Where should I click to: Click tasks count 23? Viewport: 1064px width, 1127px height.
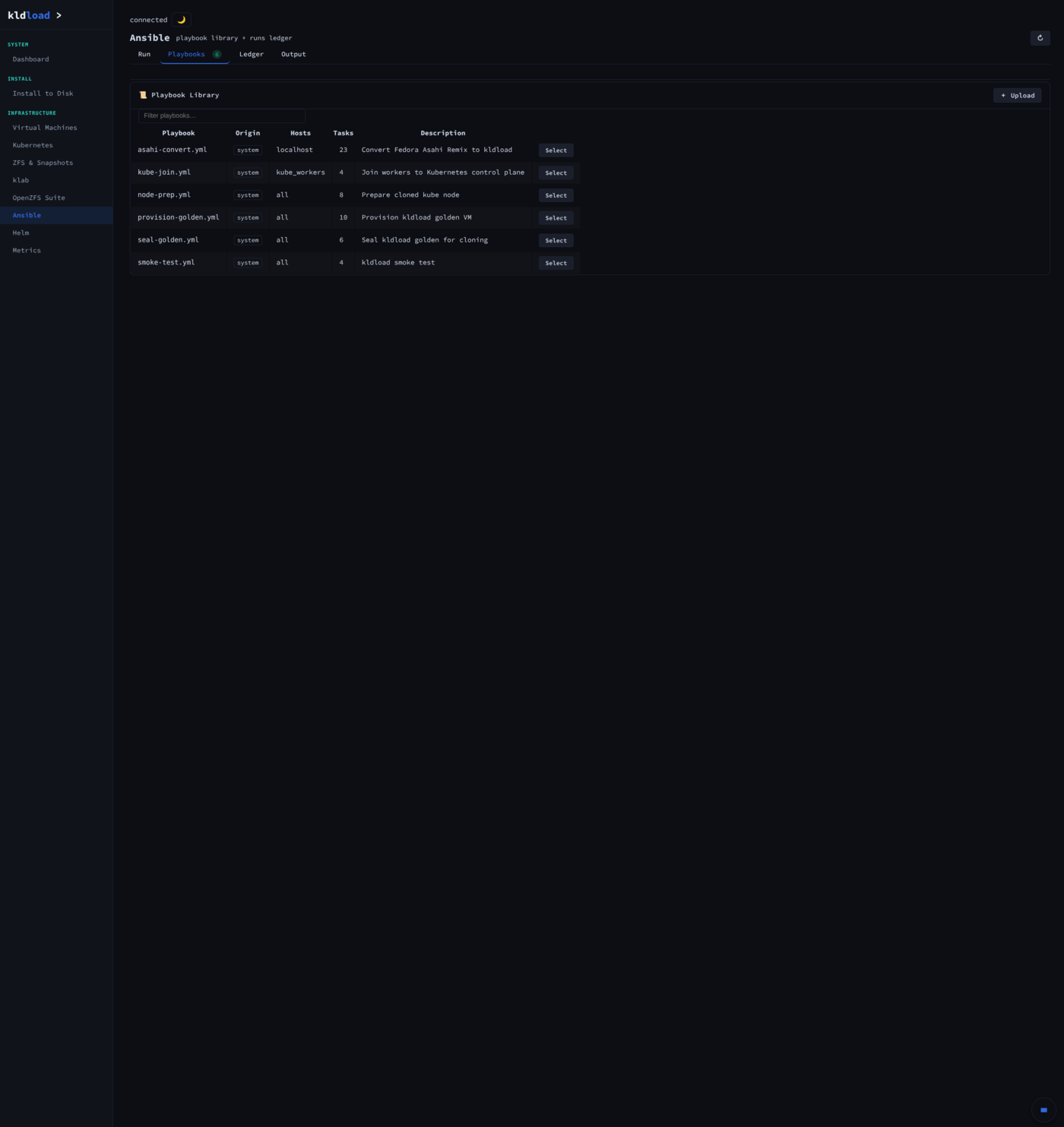tap(343, 150)
